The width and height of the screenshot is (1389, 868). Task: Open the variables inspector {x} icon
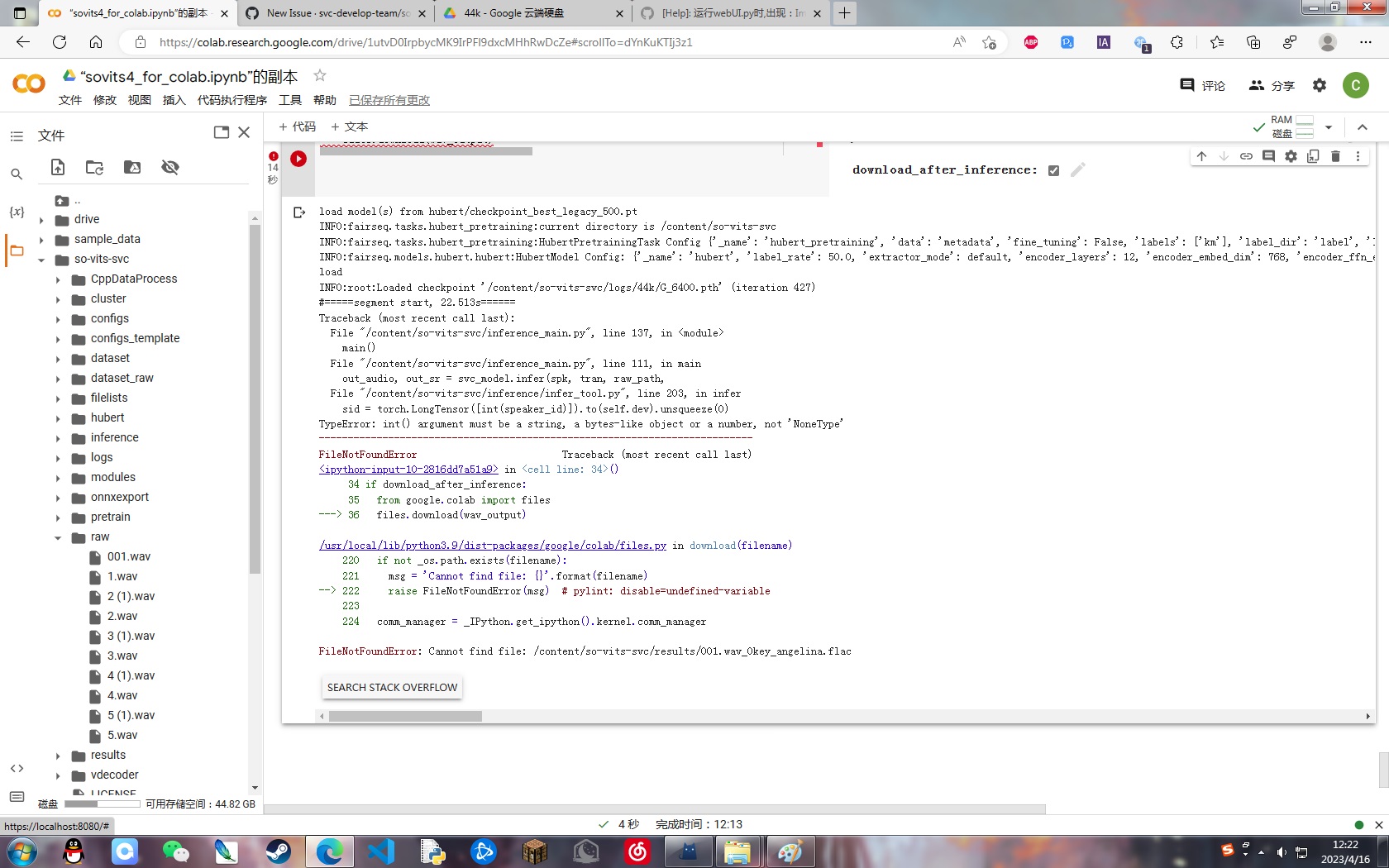[x=17, y=212]
